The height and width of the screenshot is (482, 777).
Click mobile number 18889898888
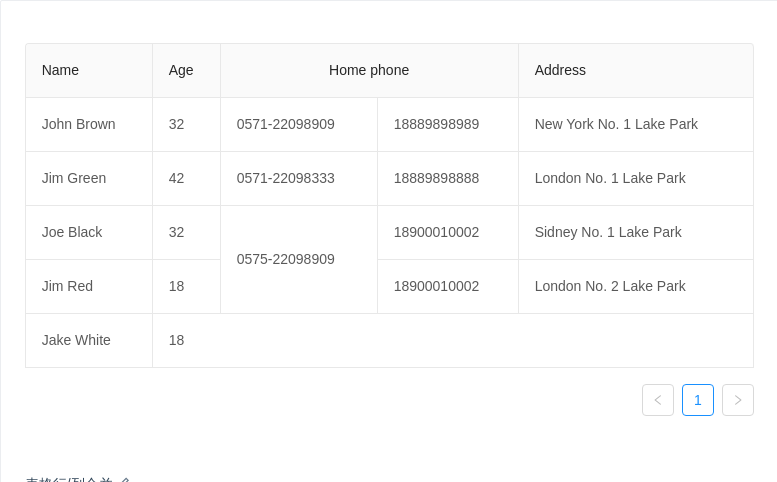[x=436, y=178]
